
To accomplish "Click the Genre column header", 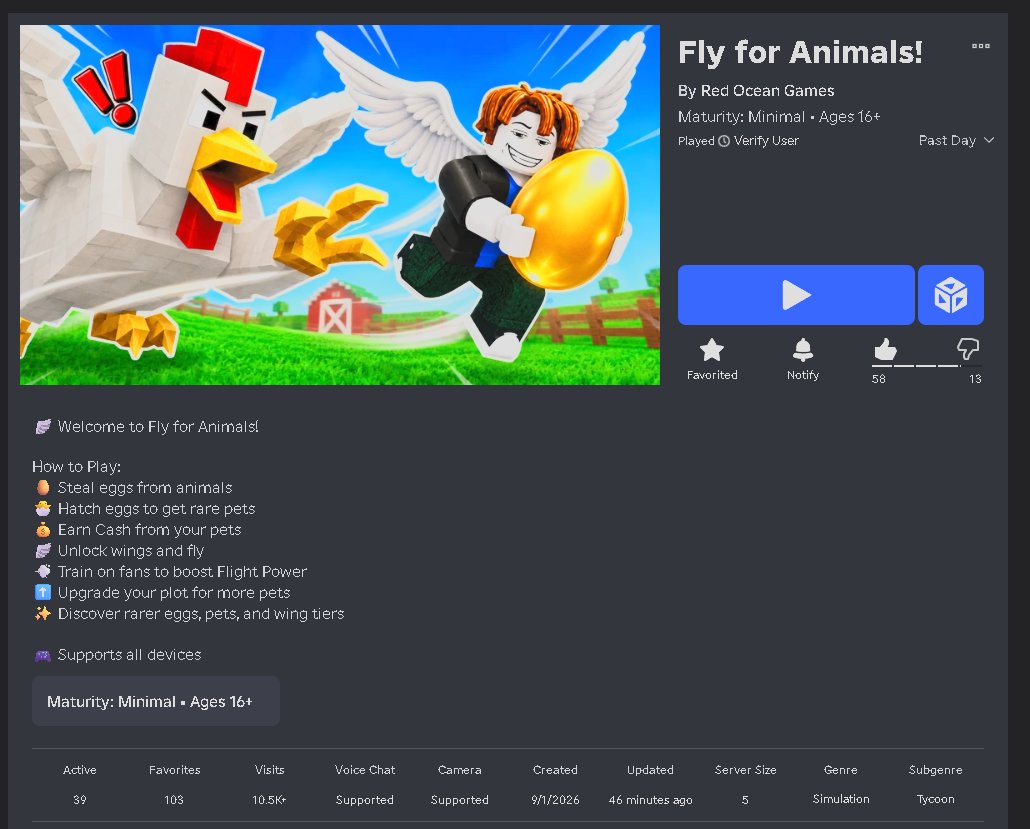I will point(841,769).
